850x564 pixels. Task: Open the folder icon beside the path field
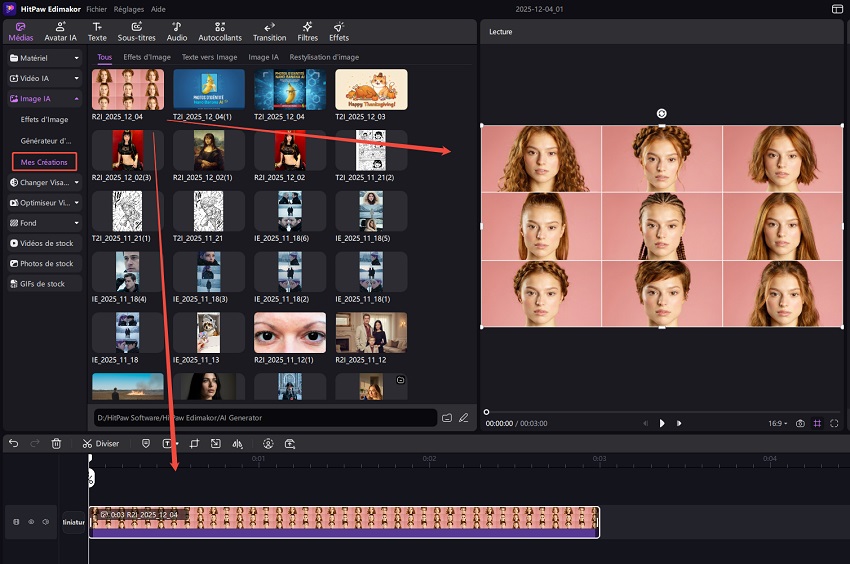tap(447, 418)
